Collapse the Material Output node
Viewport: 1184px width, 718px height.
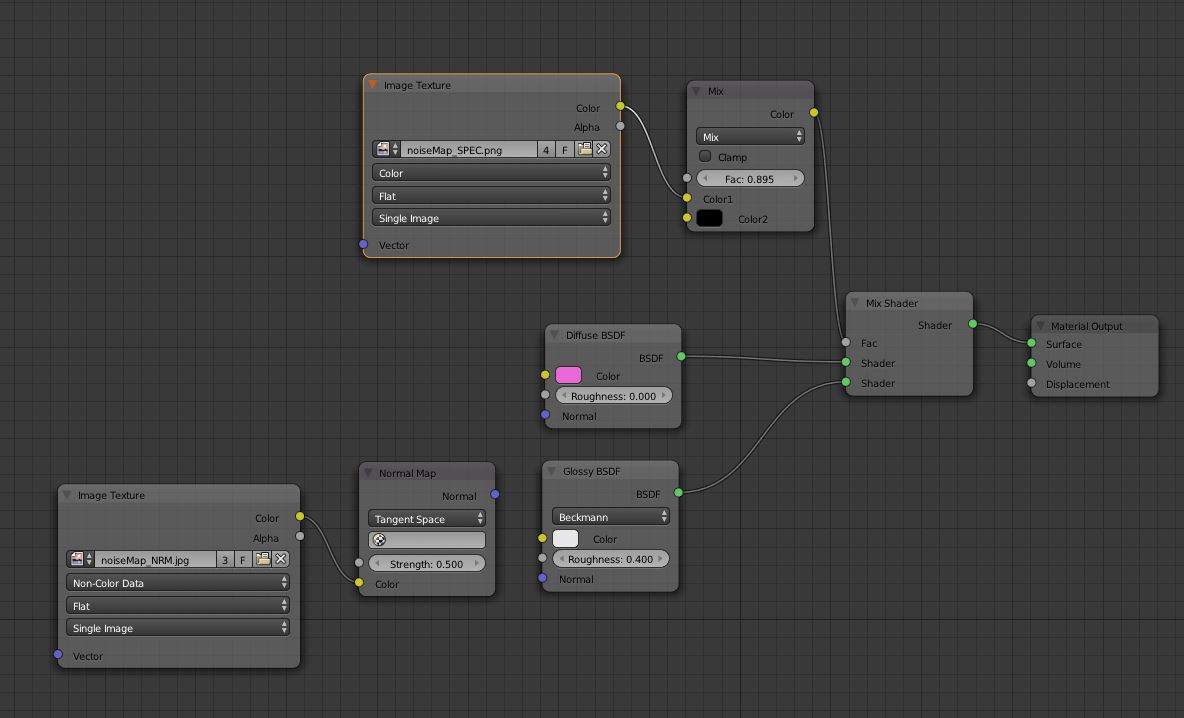pyautogui.click(x=1040, y=325)
